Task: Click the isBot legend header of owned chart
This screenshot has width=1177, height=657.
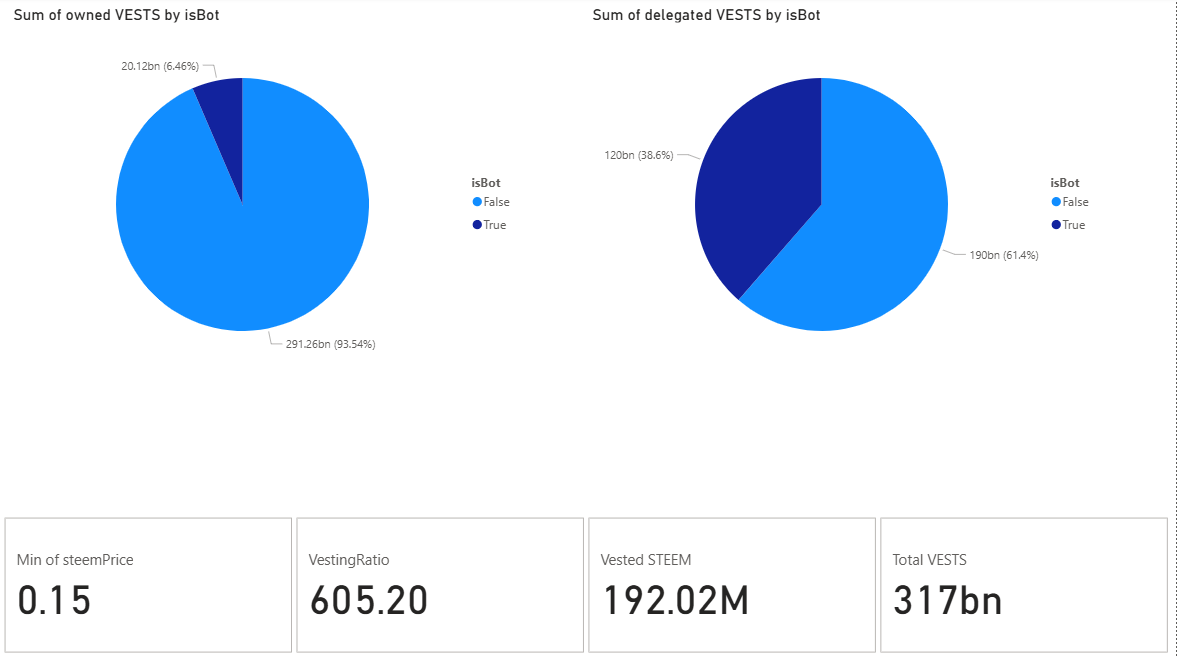Action: coord(486,182)
